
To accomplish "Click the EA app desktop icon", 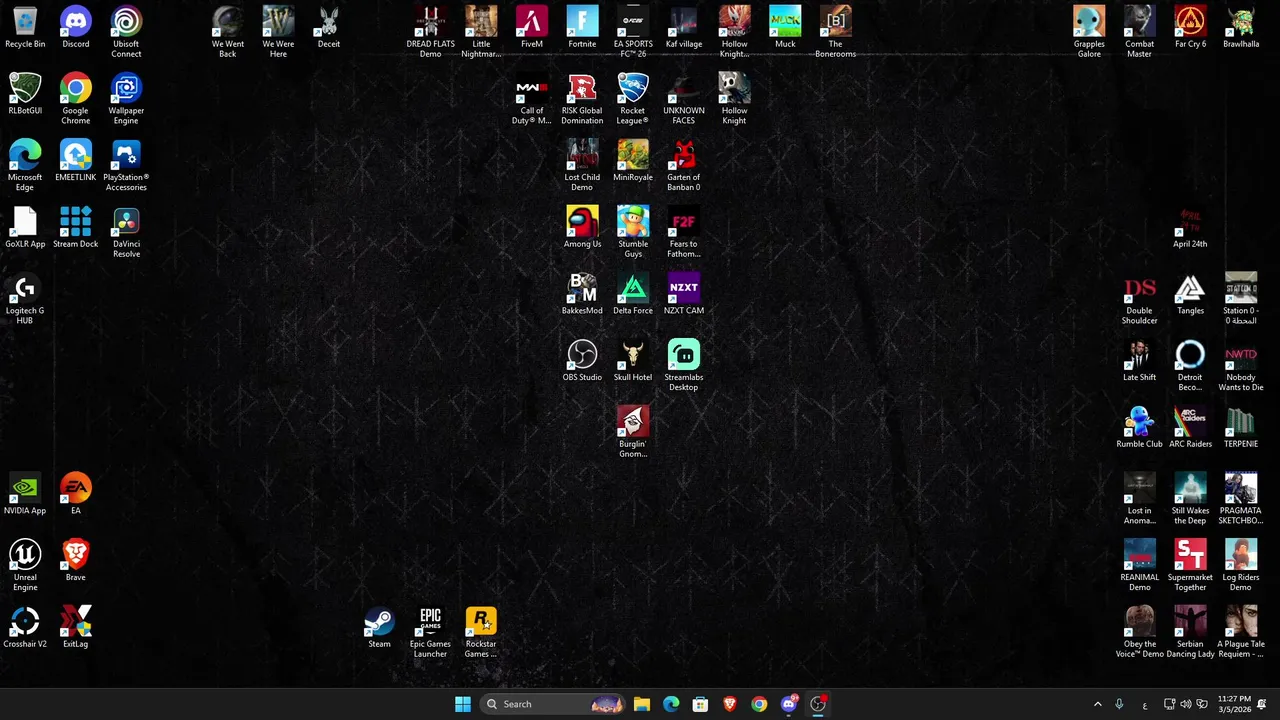I will (76, 494).
